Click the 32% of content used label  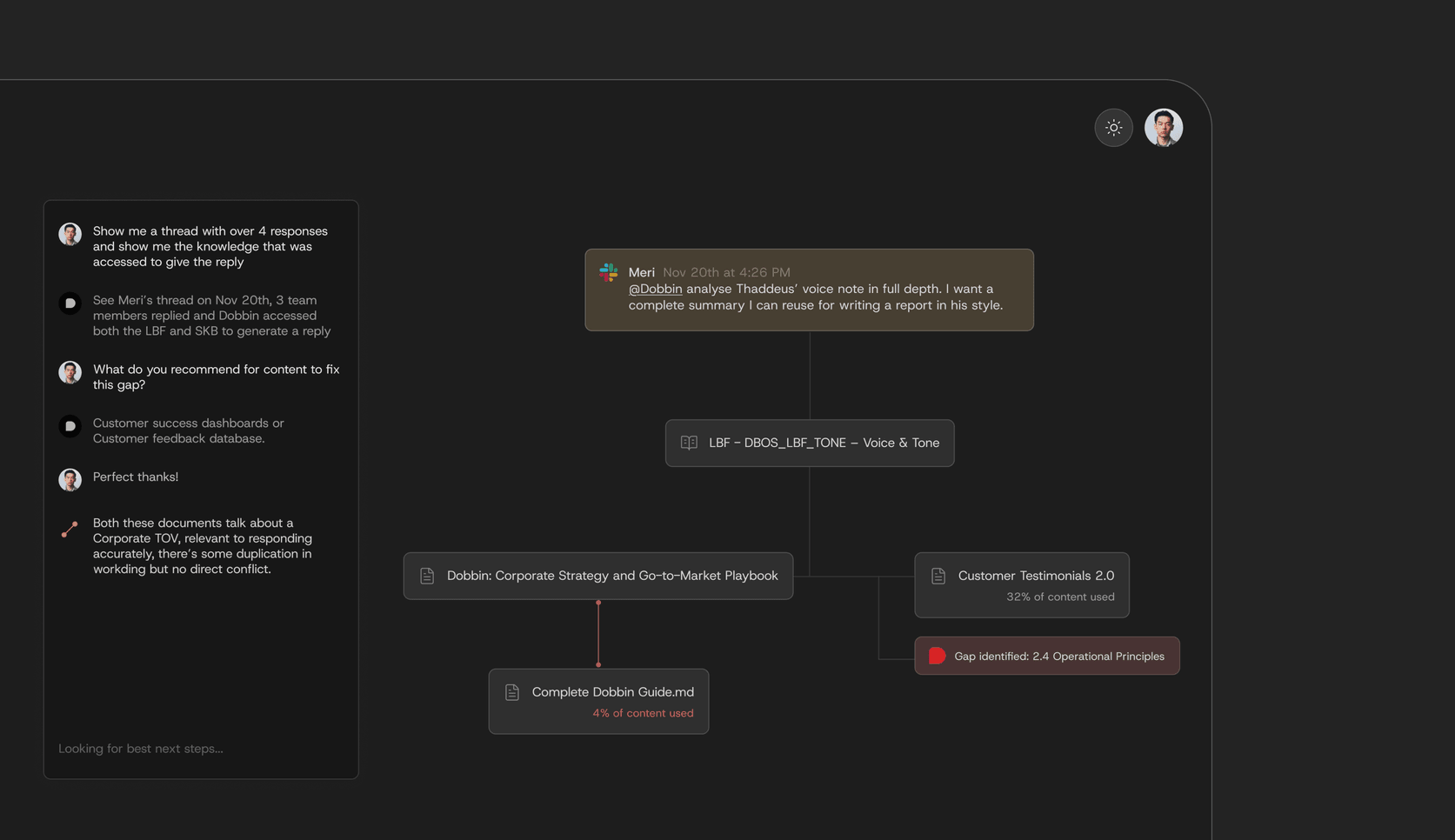pos(1060,597)
